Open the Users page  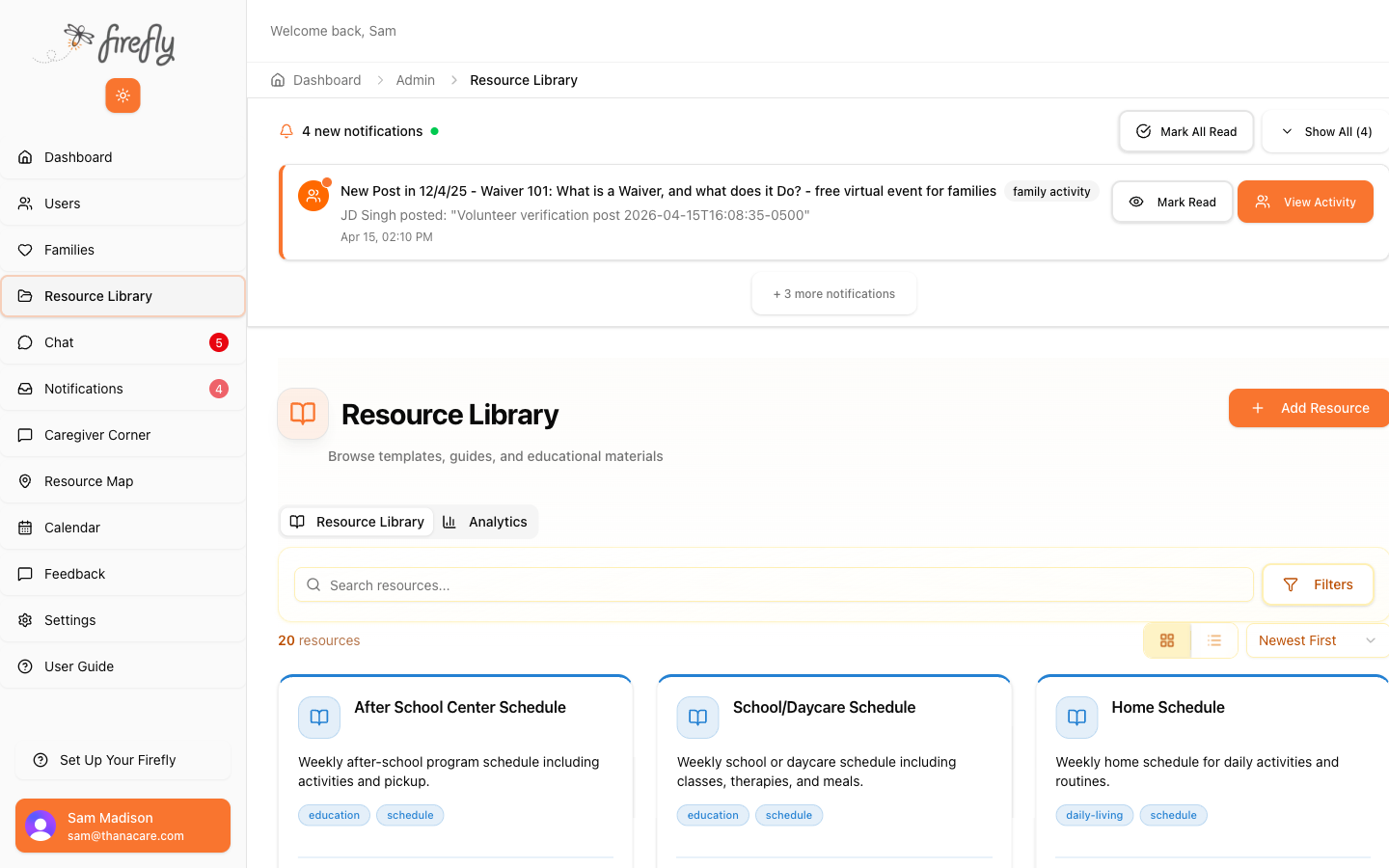click(123, 203)
